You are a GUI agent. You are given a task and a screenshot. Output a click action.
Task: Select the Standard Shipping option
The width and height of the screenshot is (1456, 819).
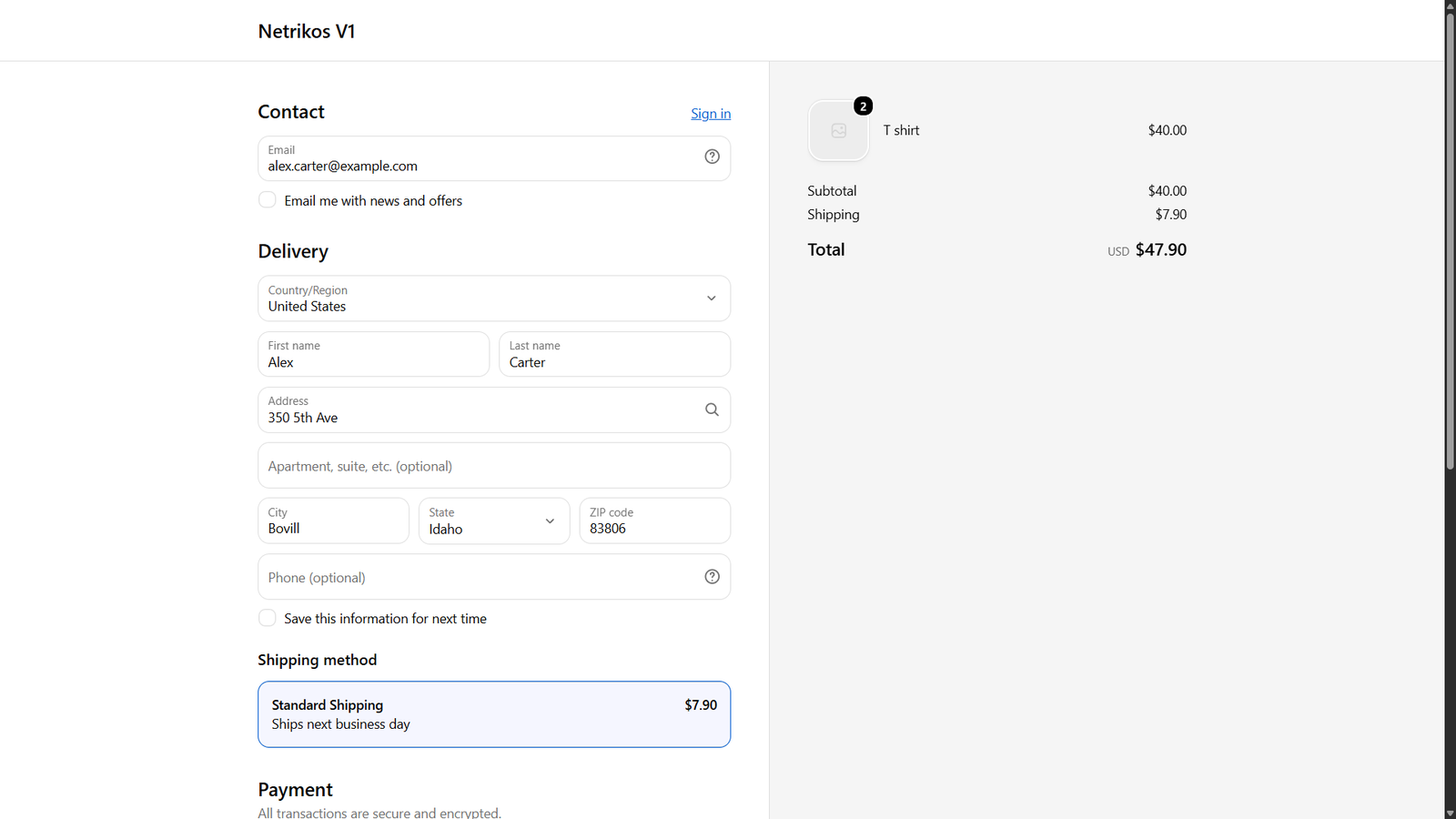tap(494, 714)
